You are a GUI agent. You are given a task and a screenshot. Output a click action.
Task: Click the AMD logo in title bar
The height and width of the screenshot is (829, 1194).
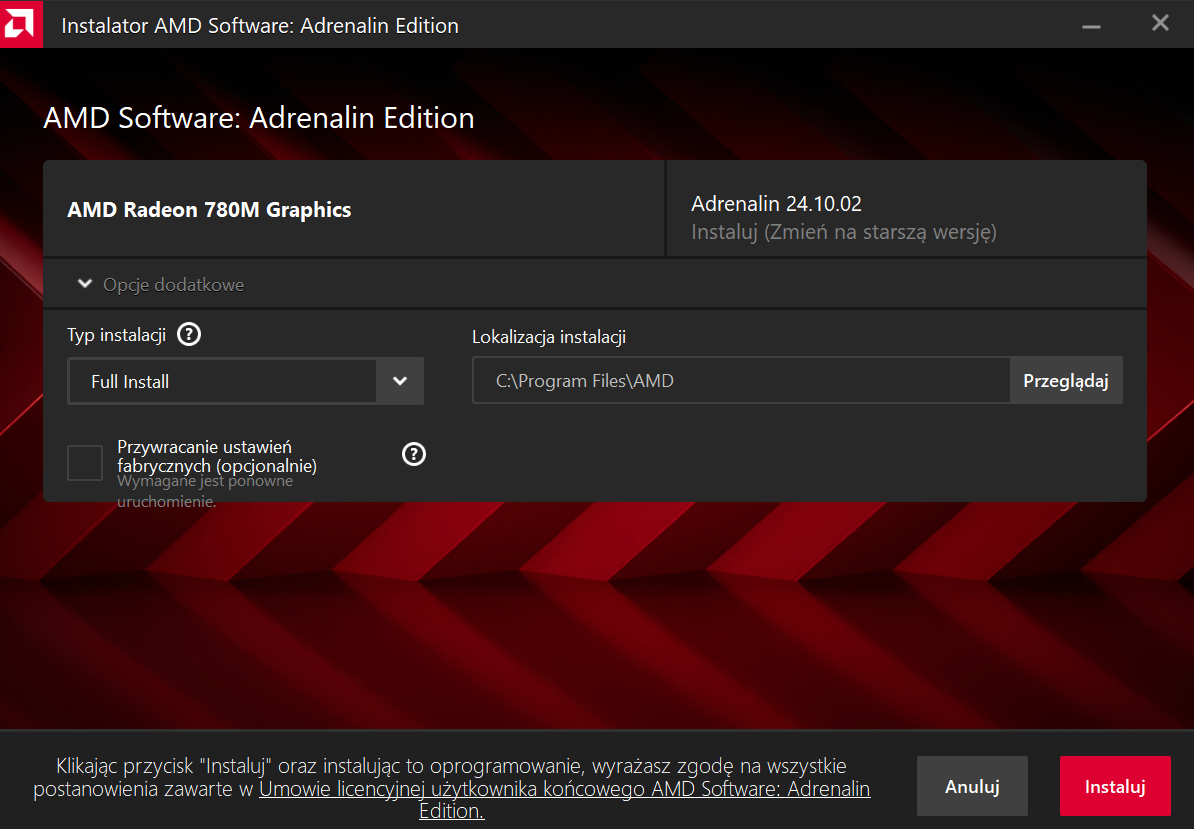click(21, 24)
